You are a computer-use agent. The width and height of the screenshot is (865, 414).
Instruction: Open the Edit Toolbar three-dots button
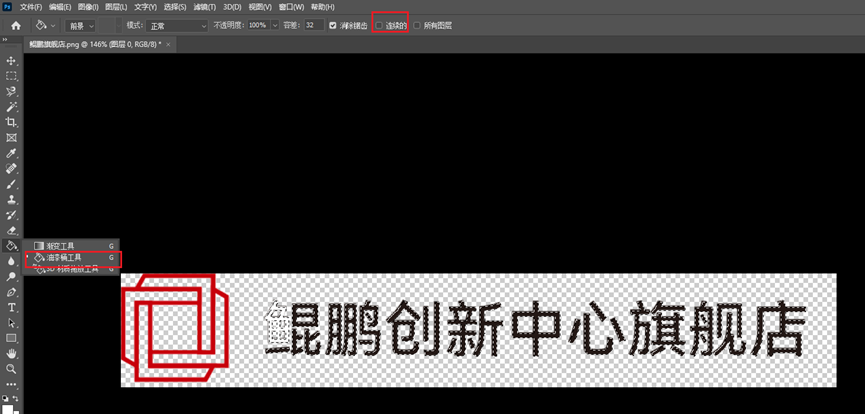pyautogui.click(x=11, y=384)
